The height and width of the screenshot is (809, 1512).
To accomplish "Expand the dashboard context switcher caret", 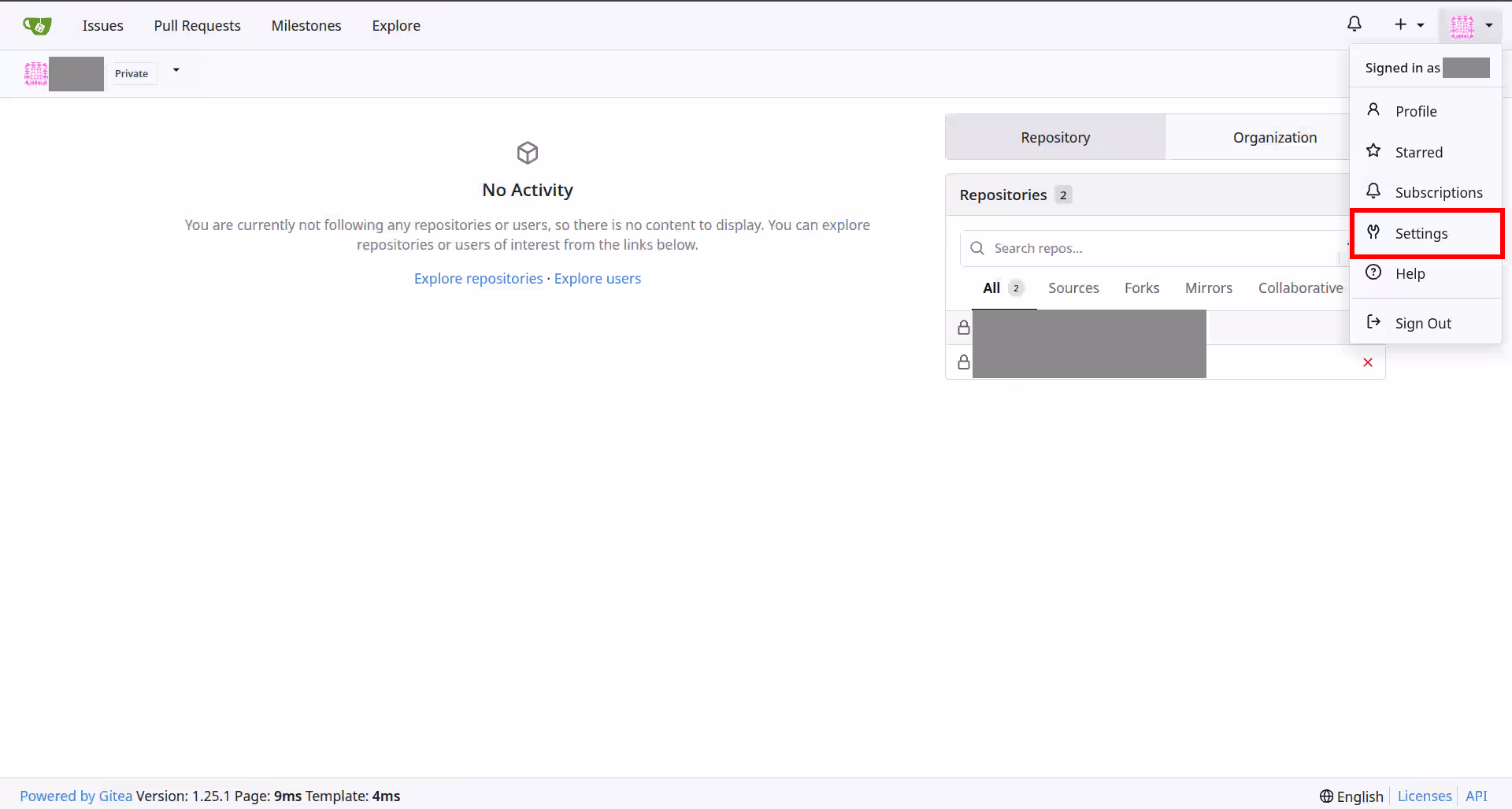I will coord(176,70).
